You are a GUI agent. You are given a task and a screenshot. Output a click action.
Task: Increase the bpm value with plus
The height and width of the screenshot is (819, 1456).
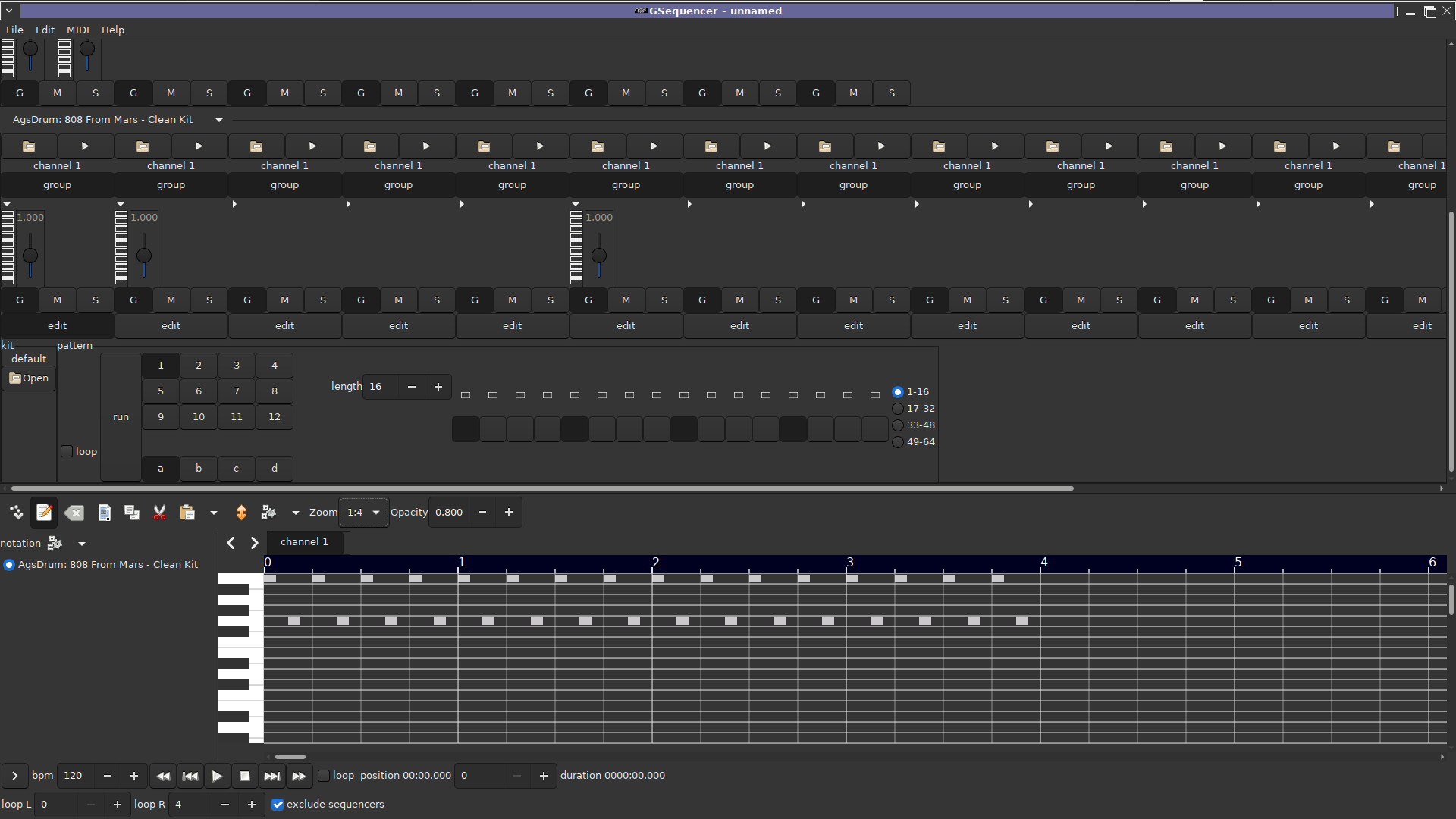[134, 776]
